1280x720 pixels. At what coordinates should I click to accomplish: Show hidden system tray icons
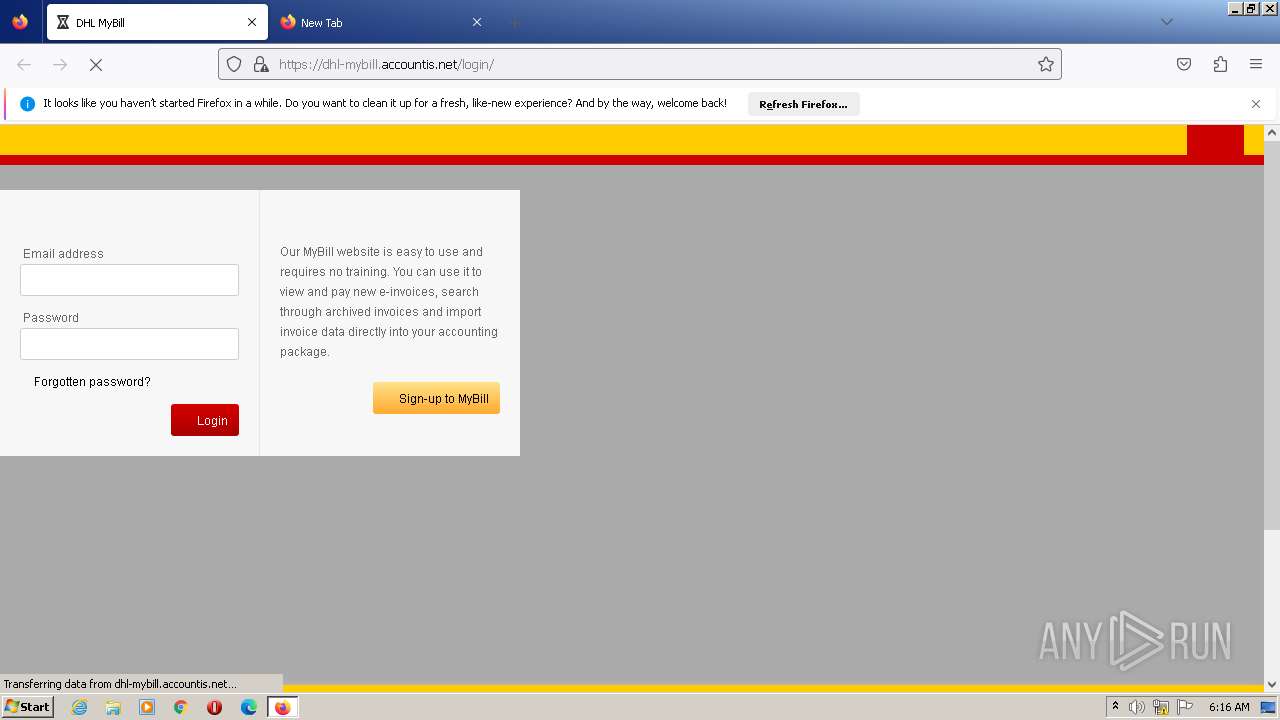tap(1115, 707)
